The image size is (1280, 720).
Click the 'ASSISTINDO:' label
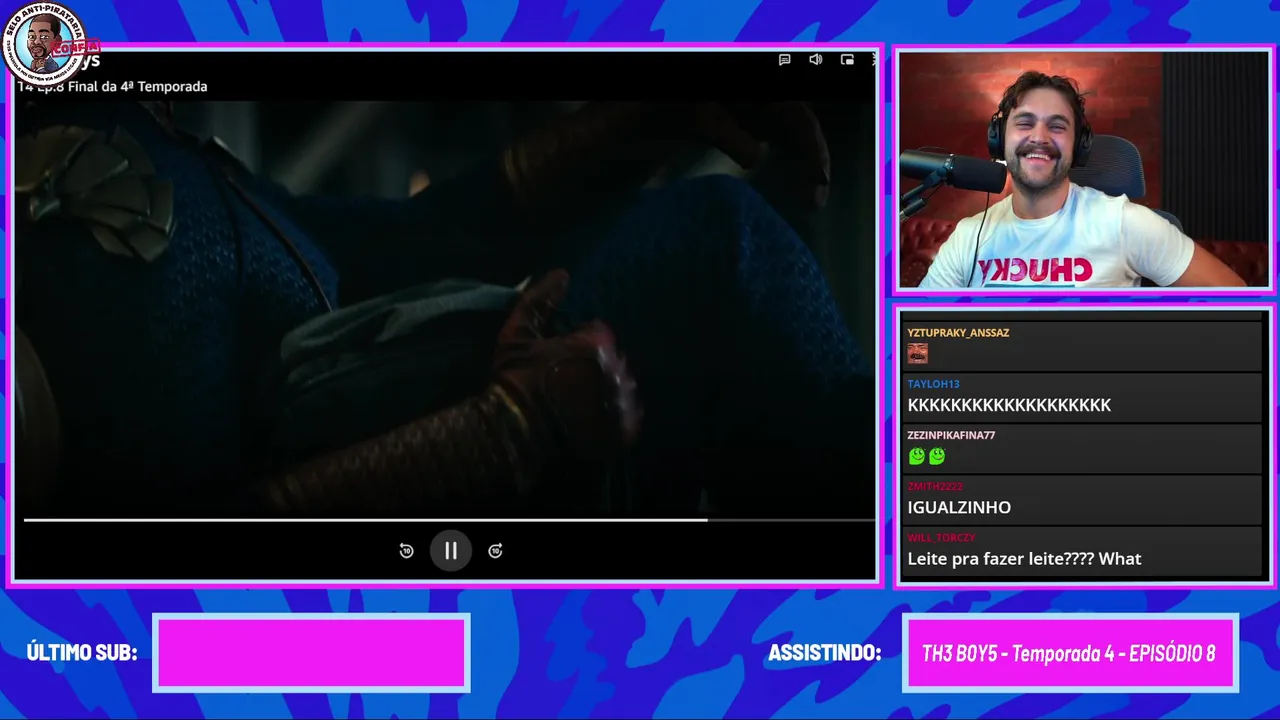824,653
